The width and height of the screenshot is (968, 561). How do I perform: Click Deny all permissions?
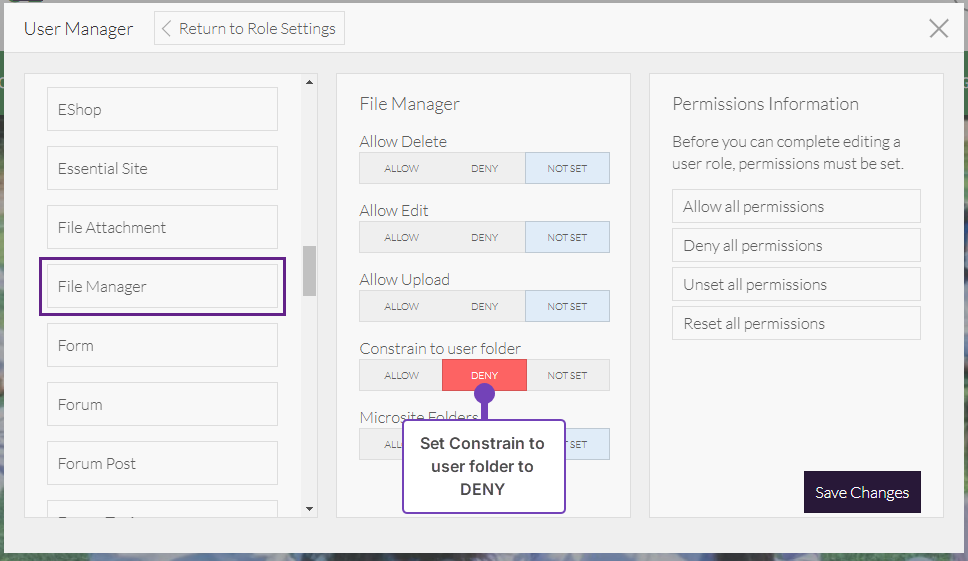coord(795,245)
